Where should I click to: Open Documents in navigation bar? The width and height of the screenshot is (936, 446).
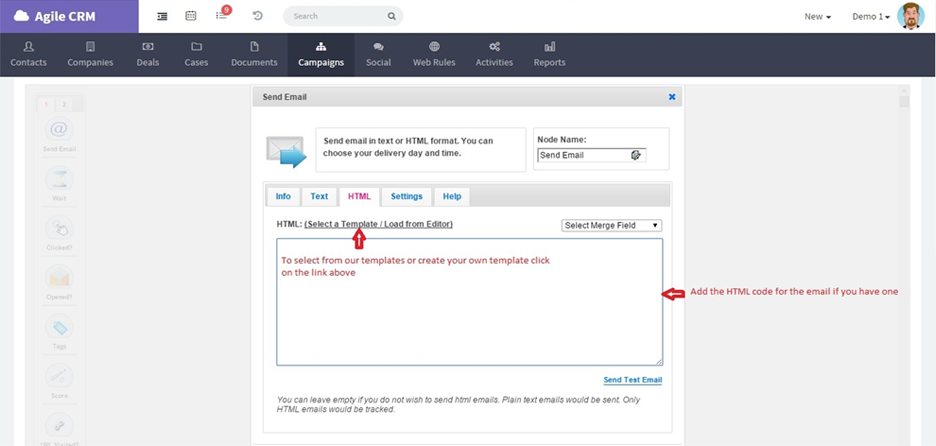pos(254,54)
